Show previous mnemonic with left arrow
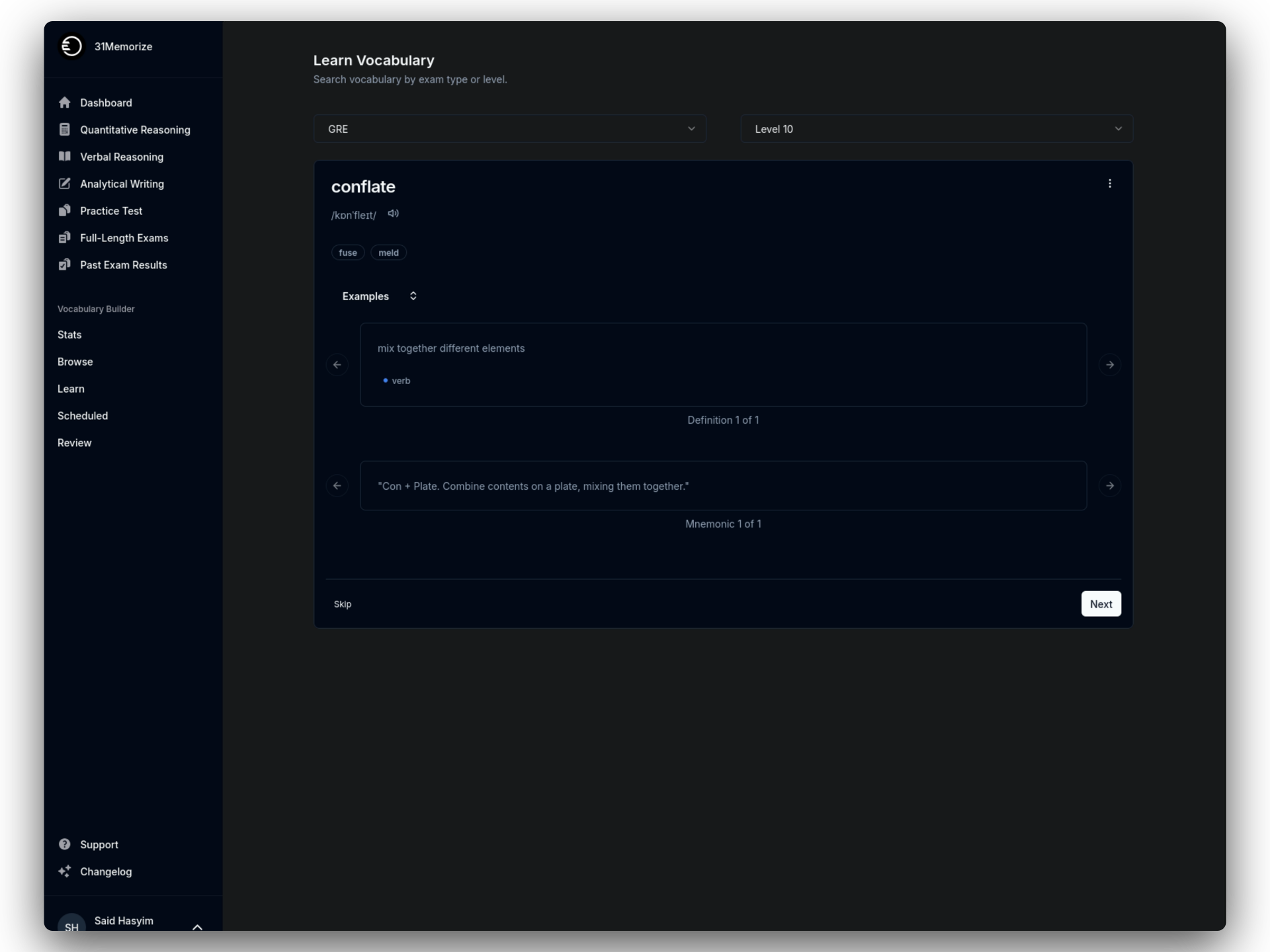The image size is (1270, 952). 337,486
